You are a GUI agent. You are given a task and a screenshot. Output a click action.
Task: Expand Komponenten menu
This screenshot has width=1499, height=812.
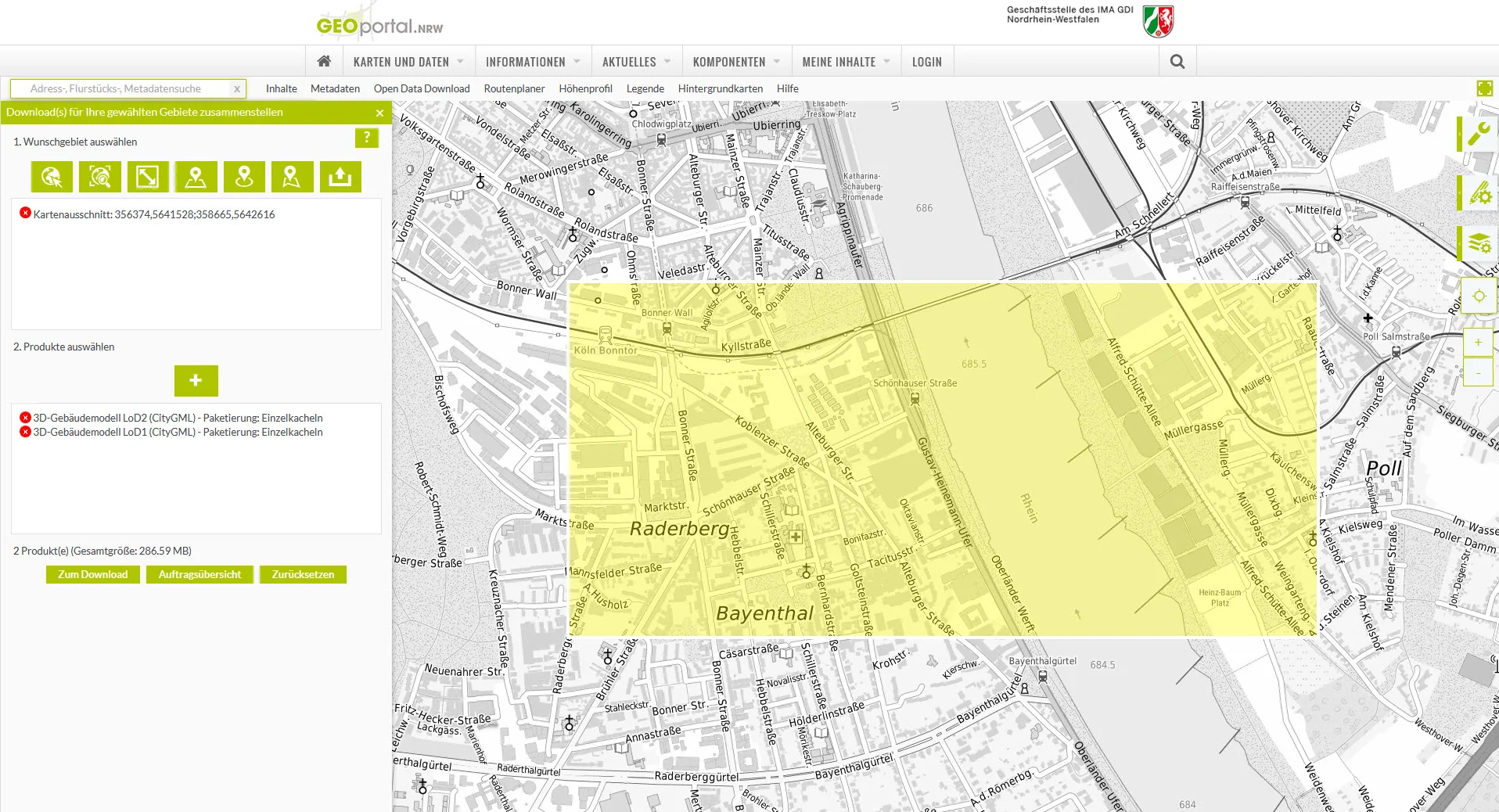[736, 62]
